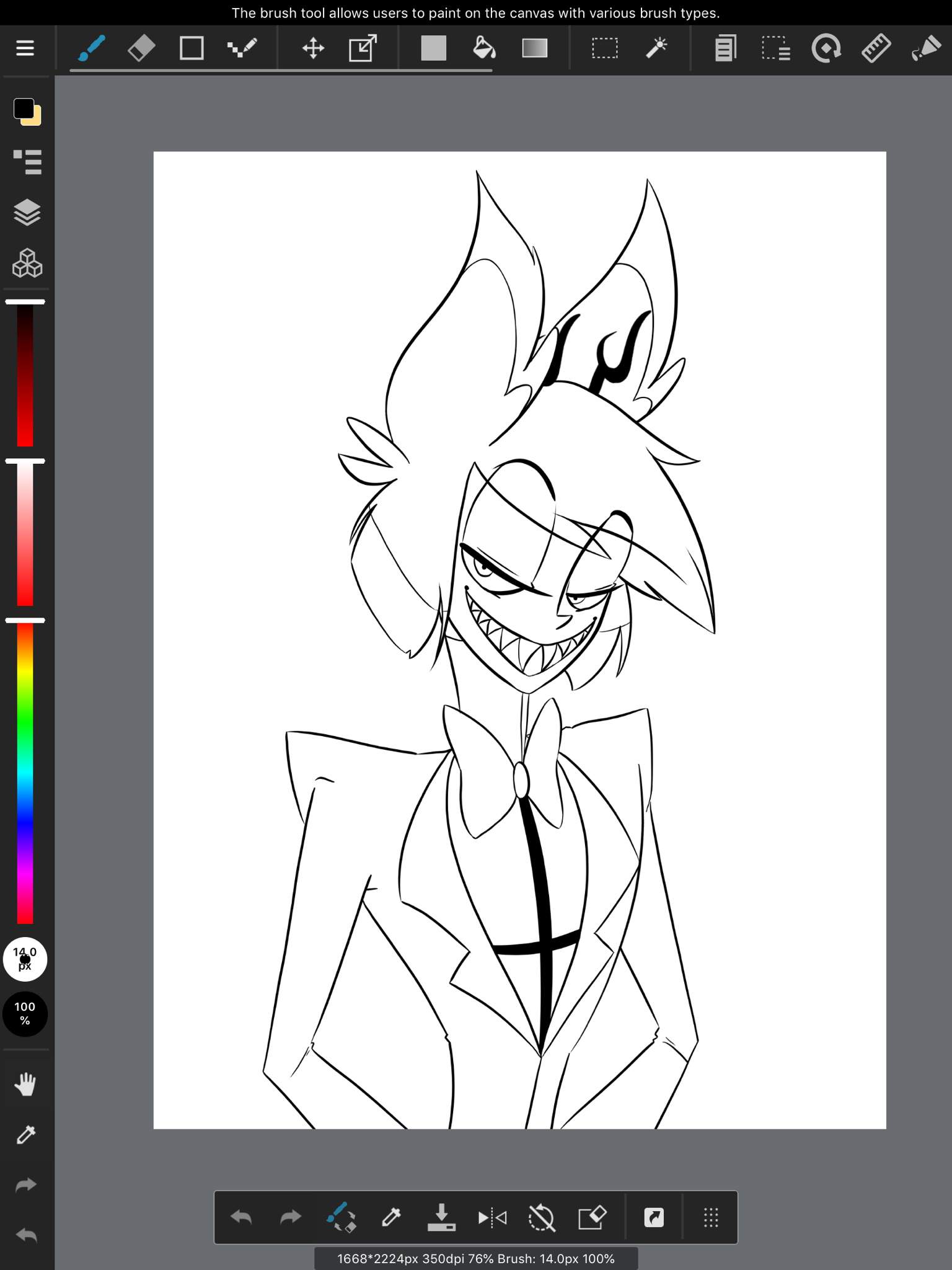Toggle canvas horizontal flip in shortcut bar
The height and width of the screenshot is (1270, 952).
492,1218
